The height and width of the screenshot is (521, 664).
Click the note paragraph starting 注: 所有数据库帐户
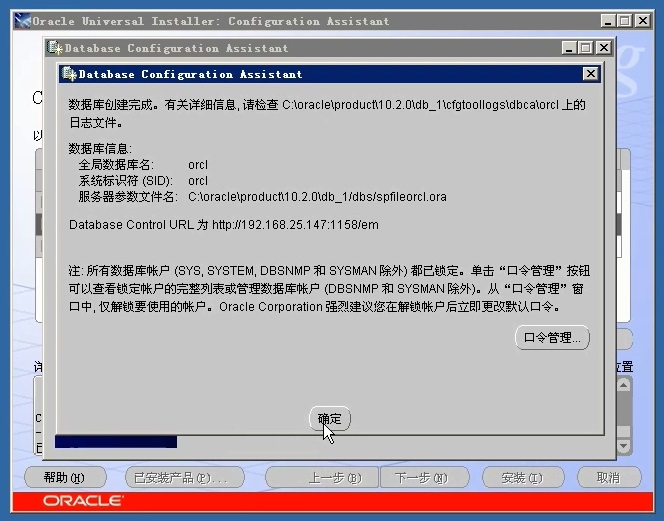329,288
